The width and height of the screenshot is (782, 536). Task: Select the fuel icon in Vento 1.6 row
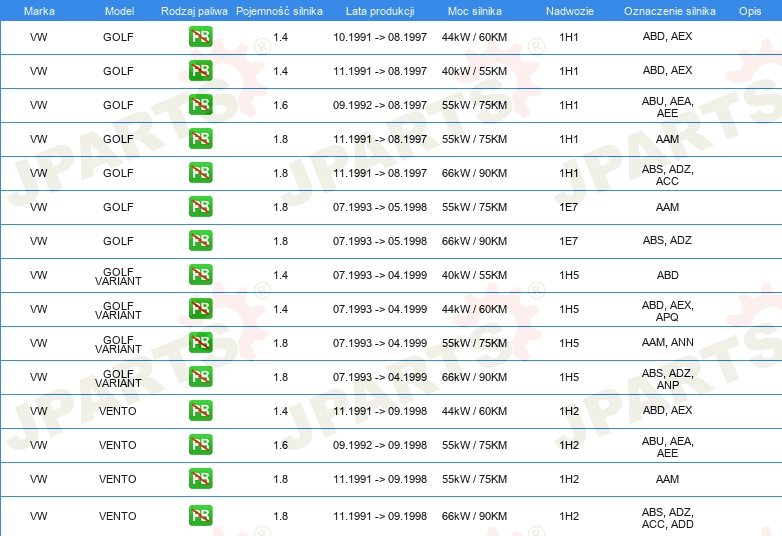pos(200,444)
